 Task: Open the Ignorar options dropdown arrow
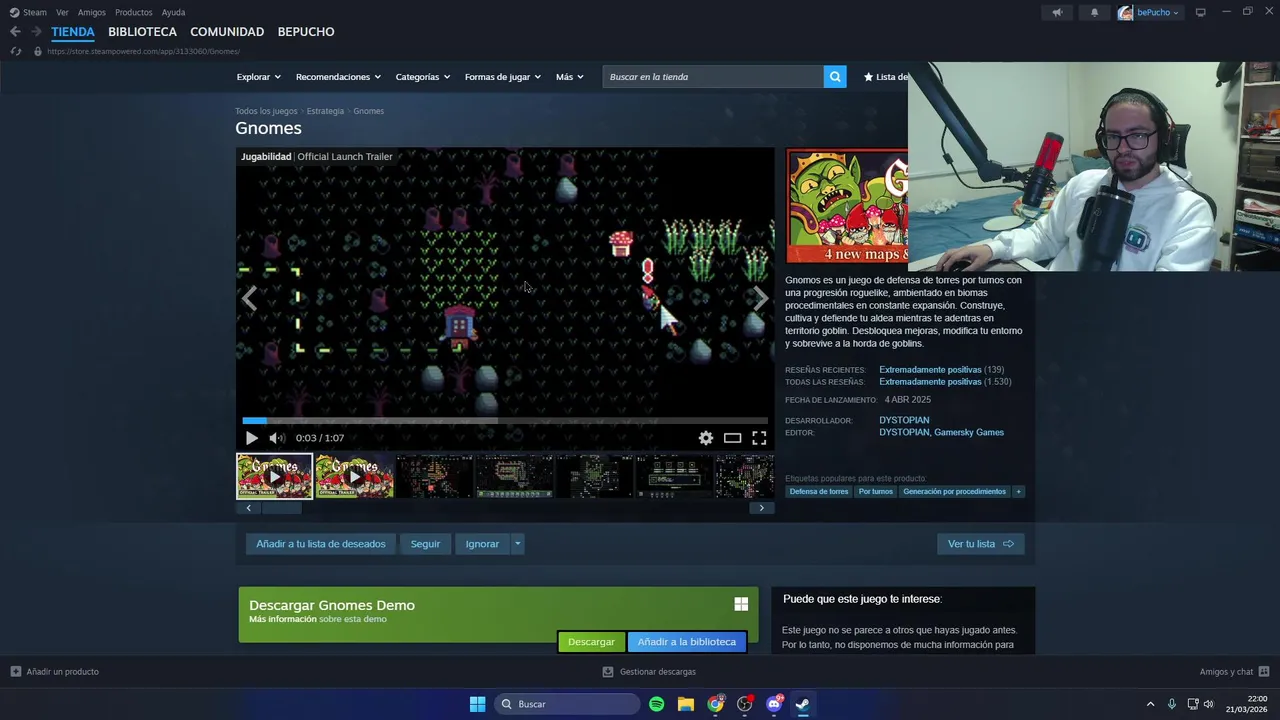point(517,544)
